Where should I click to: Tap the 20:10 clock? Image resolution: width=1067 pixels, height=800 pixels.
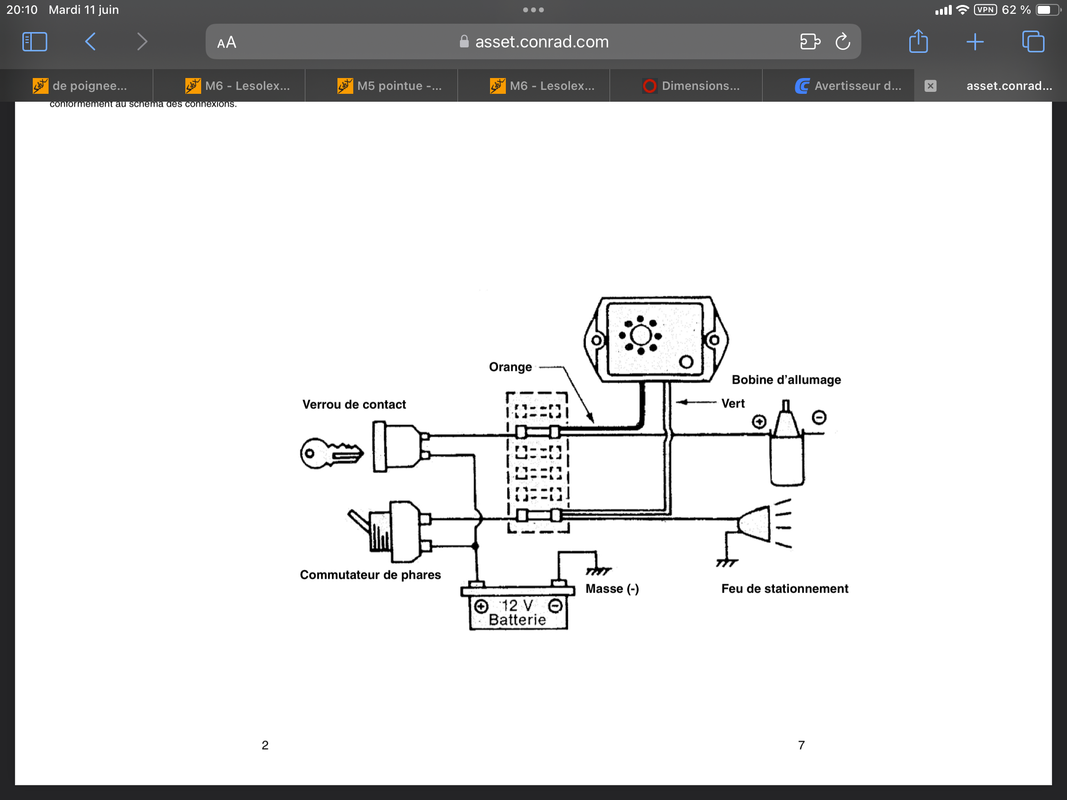(22, 10)
